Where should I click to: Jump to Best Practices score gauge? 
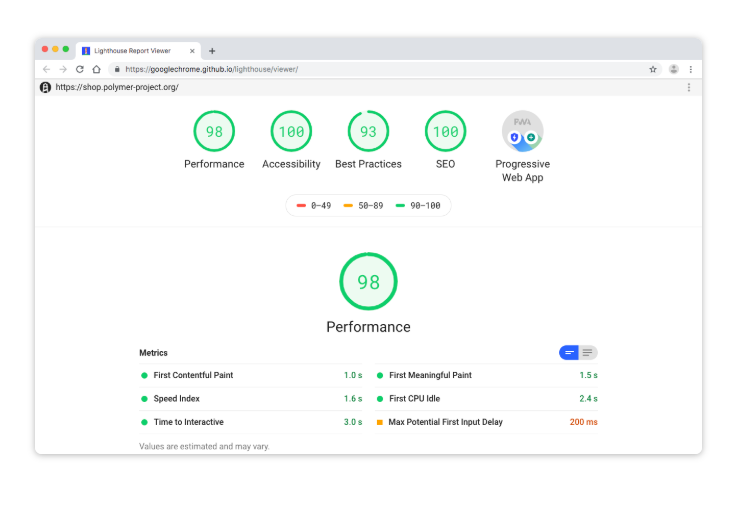pos(368,132)
